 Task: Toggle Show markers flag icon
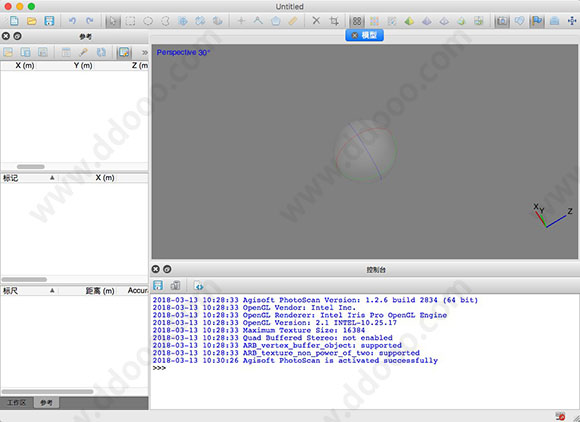(537, 21)
